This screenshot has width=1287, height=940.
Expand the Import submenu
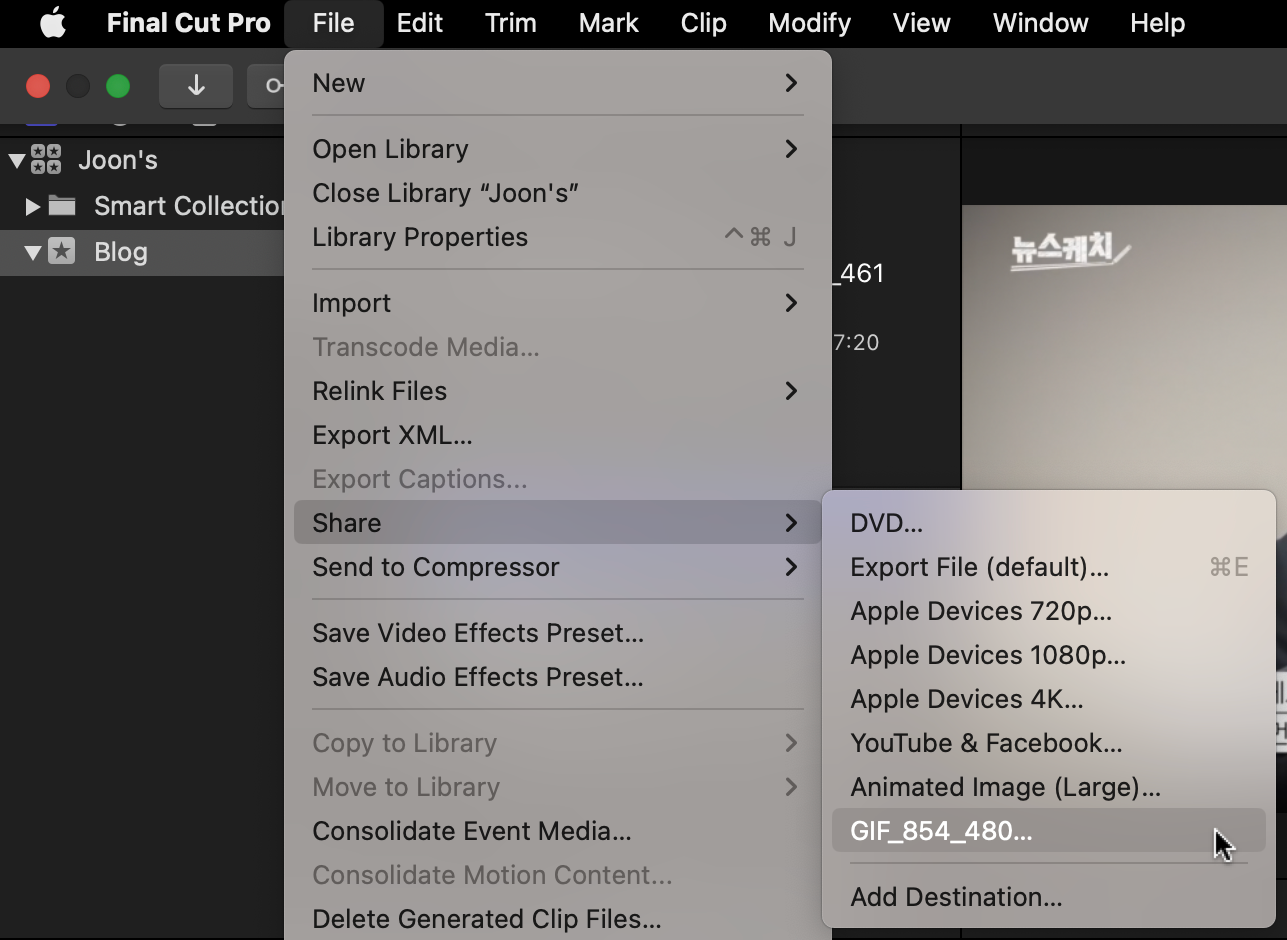tap(558, 303)
